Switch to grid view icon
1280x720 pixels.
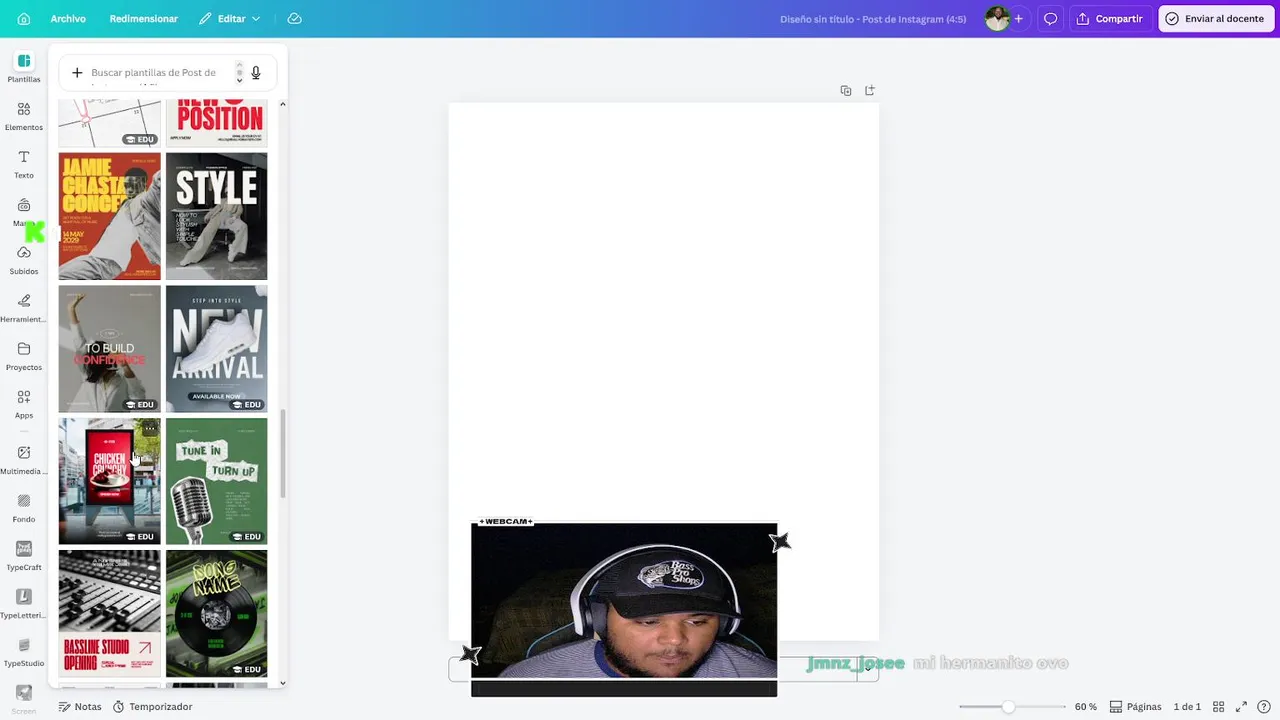[x=1218, y=707]
